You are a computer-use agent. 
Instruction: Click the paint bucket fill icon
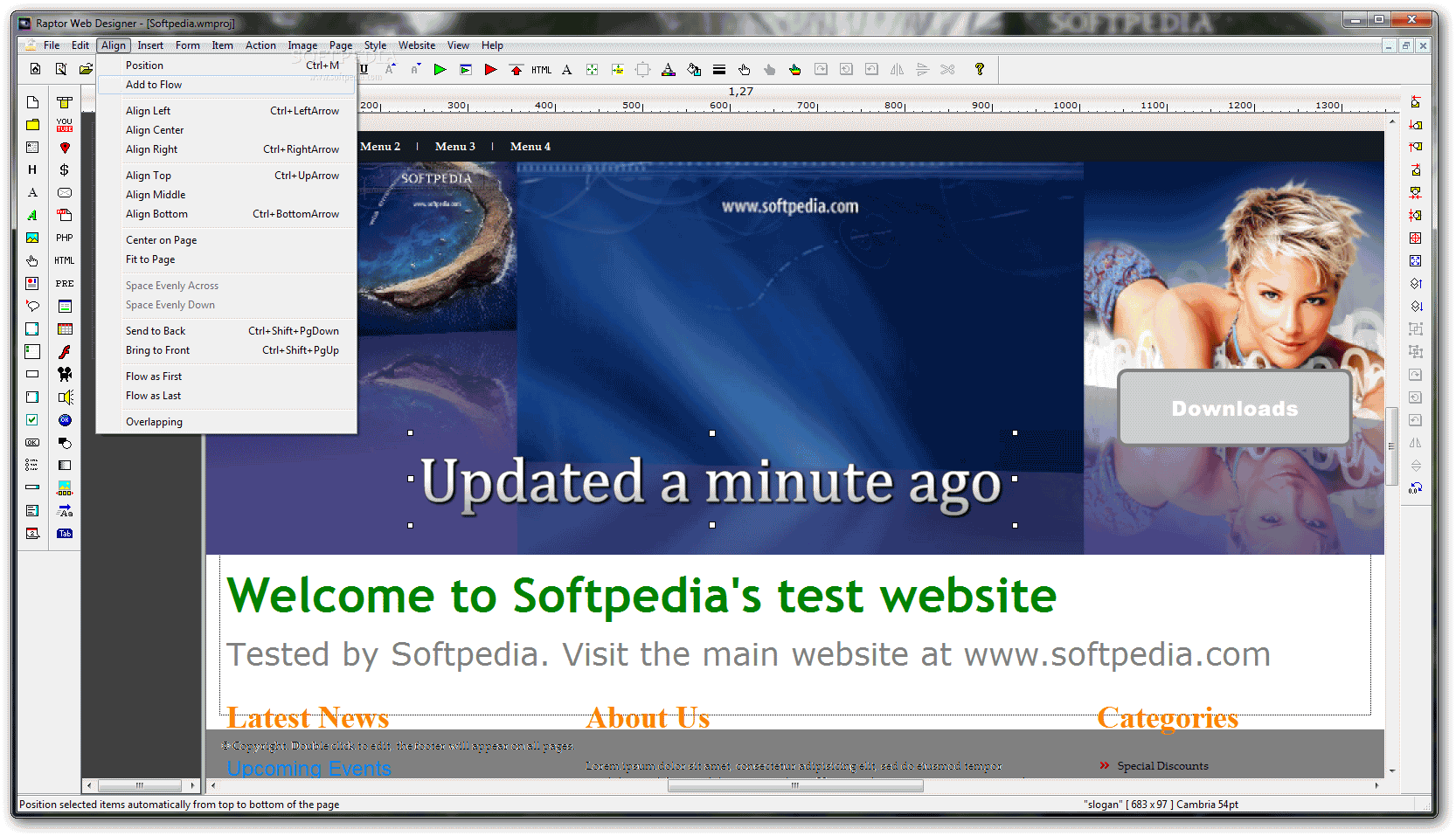[x=693, y=69]
